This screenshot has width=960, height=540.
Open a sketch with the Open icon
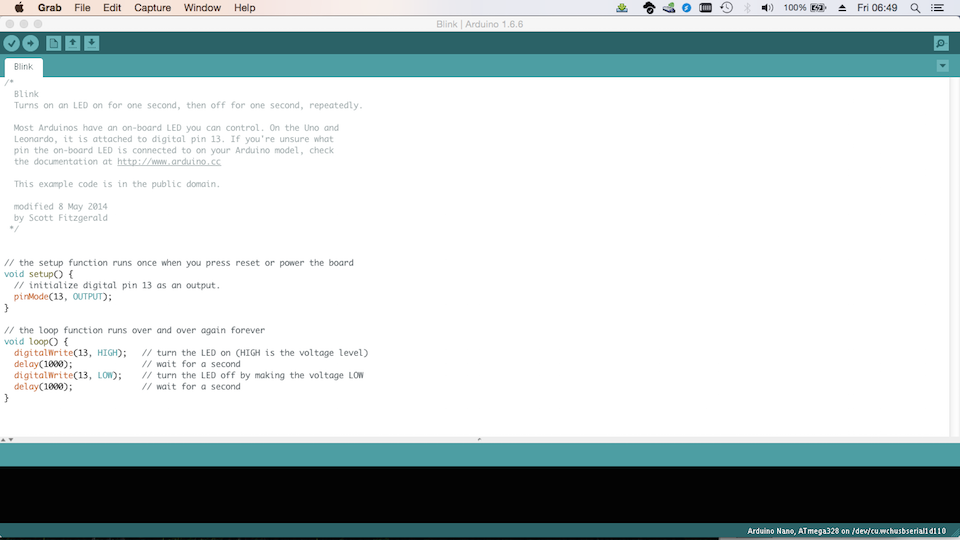point(73,43)
